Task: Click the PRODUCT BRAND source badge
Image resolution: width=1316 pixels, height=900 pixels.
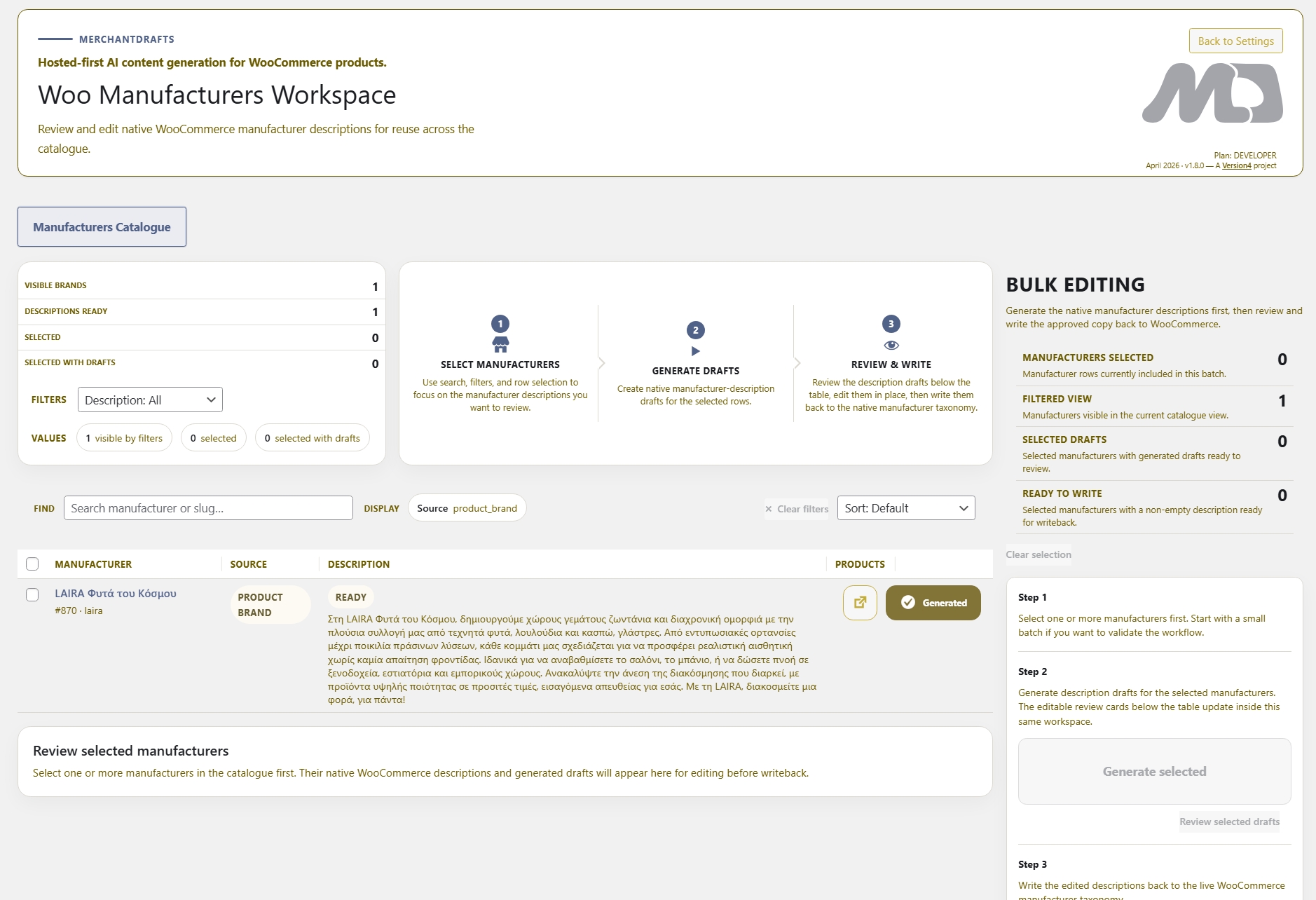Action: 270,604
